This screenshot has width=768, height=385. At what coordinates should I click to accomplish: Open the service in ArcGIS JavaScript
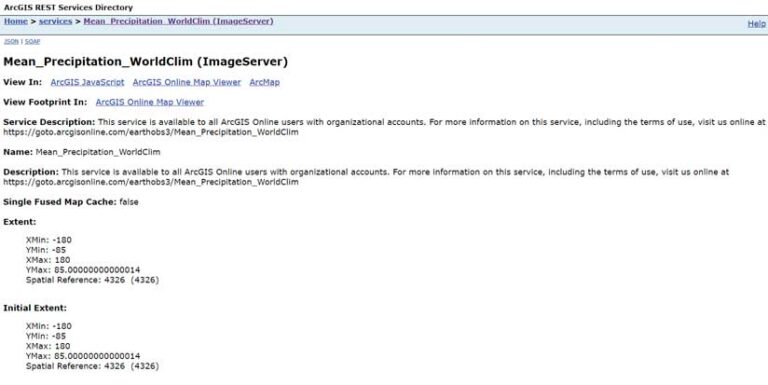coord(87,82)
